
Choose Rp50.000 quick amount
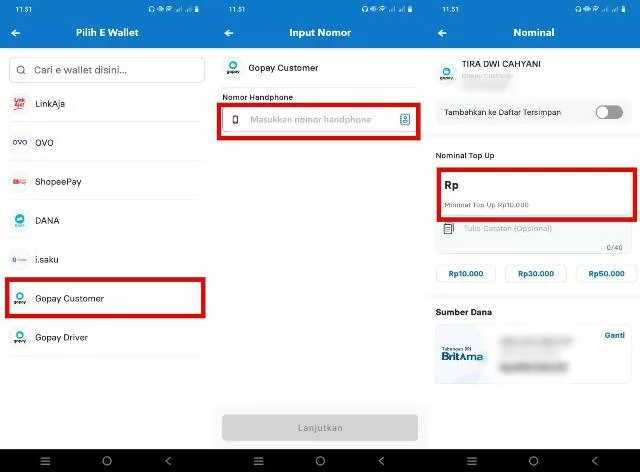coord(606,274)
